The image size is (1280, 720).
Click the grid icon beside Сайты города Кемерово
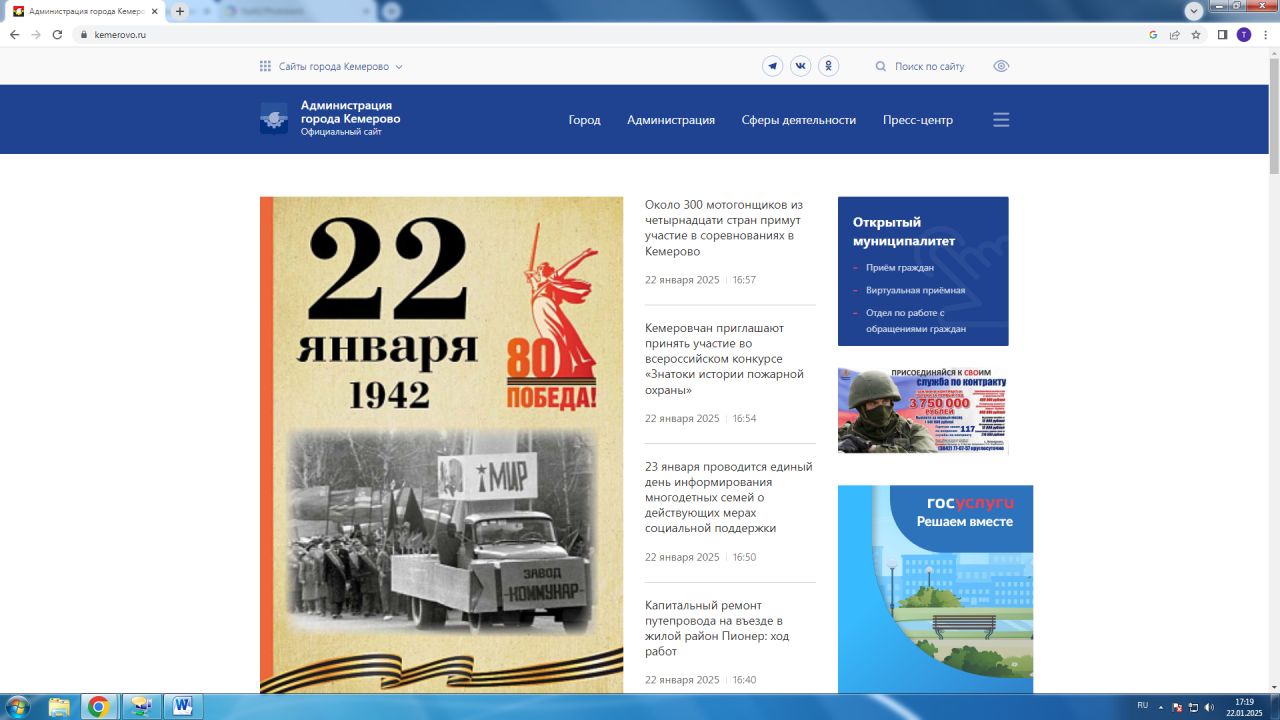click(265, 67)
